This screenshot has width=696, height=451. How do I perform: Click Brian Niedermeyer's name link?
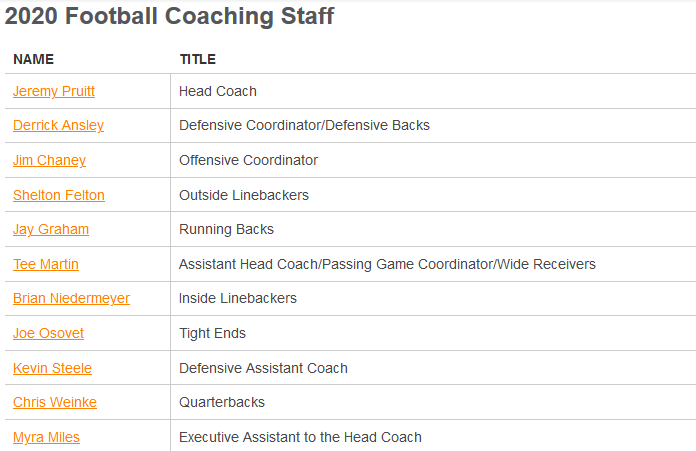[x=71, y=298]
